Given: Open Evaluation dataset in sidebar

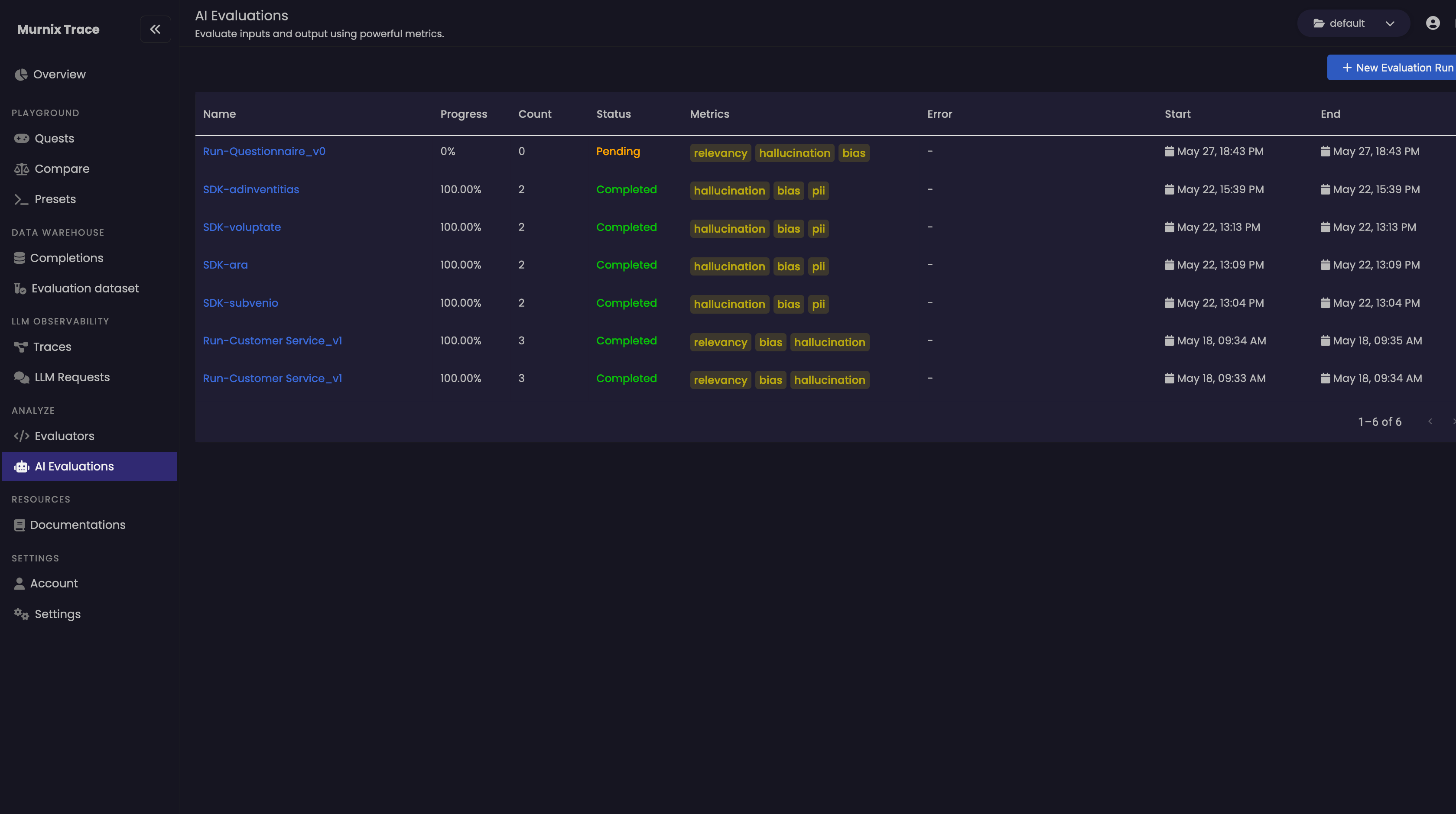Looking at the screenshot, I should coord(85,289).
